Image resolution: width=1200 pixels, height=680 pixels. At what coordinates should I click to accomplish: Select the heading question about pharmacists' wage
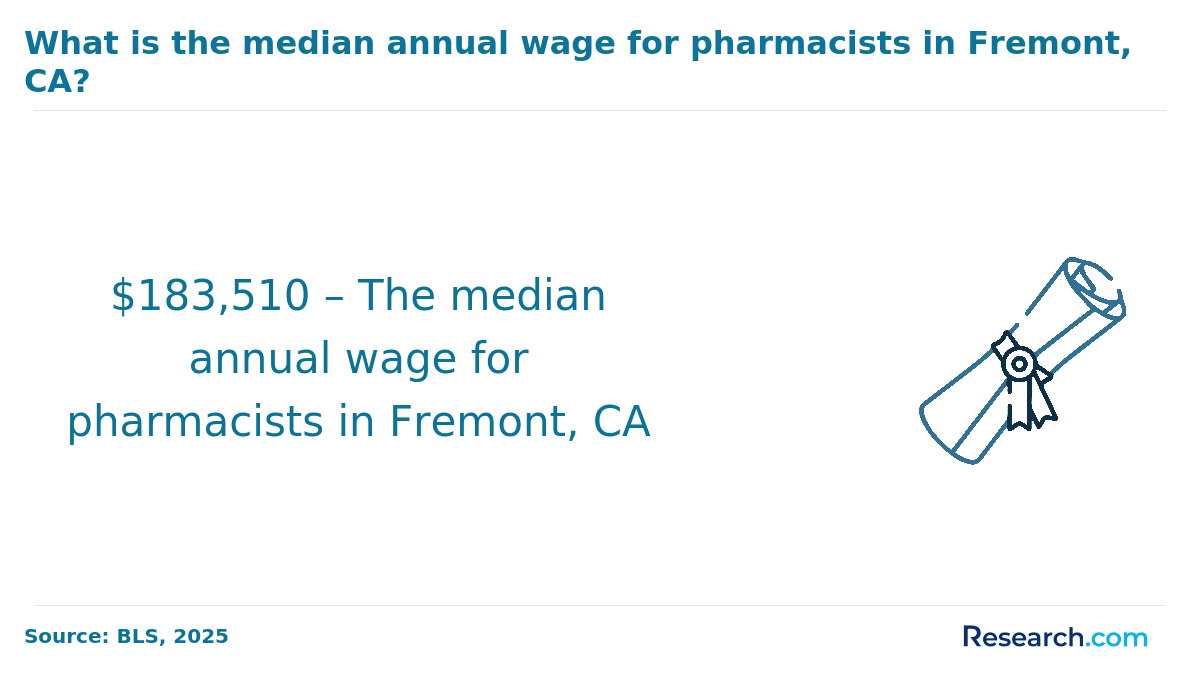click(x=578, y=62)
